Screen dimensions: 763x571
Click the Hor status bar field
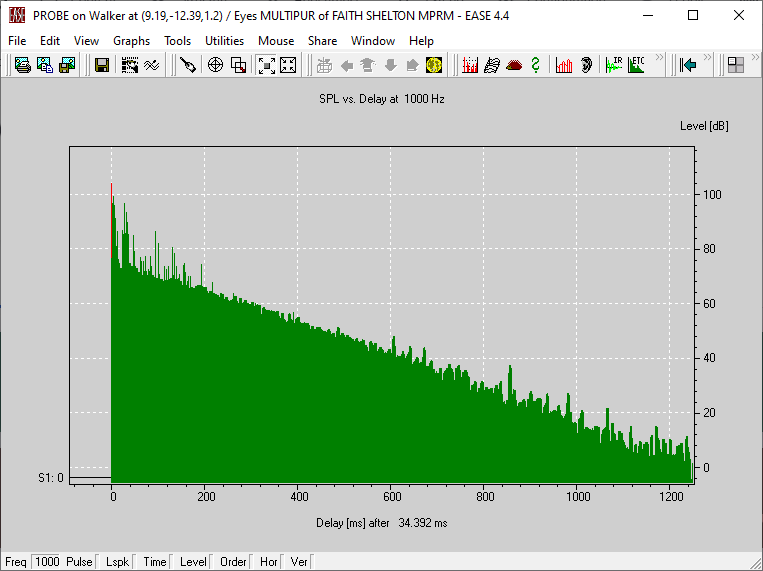pyautogui.click(x=270, y=562)
